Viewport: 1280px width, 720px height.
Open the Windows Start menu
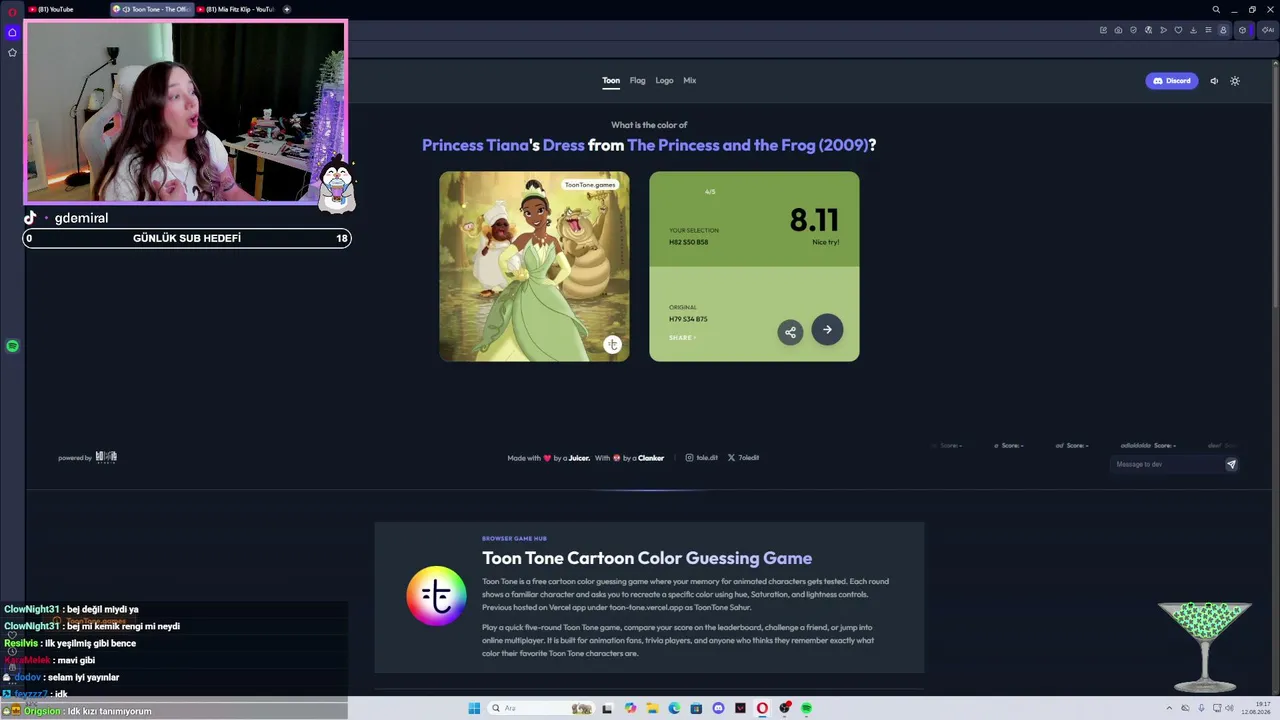pyautogui.click(x=474, y=709)
